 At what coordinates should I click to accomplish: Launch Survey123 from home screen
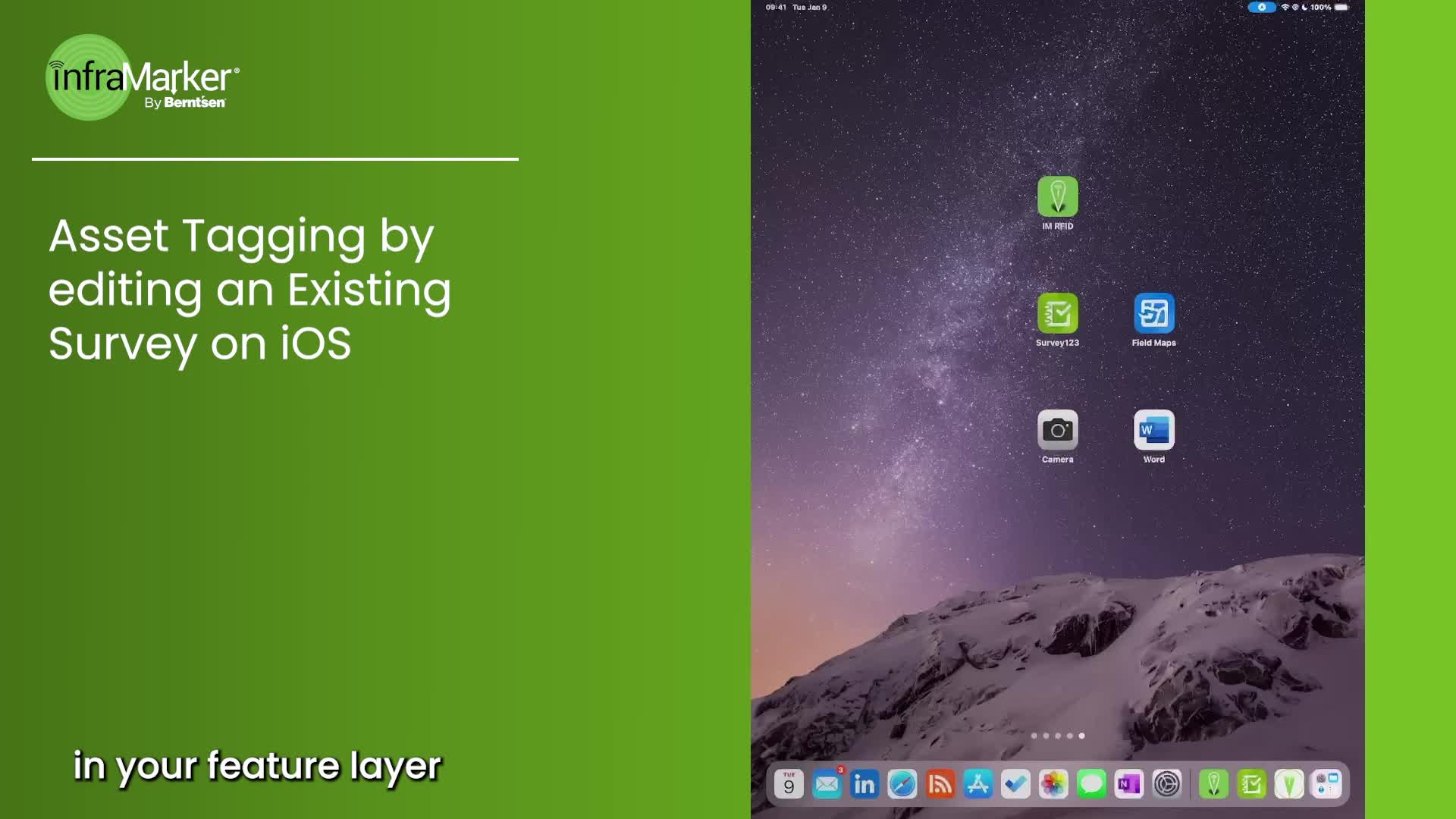click(1057, 314)
